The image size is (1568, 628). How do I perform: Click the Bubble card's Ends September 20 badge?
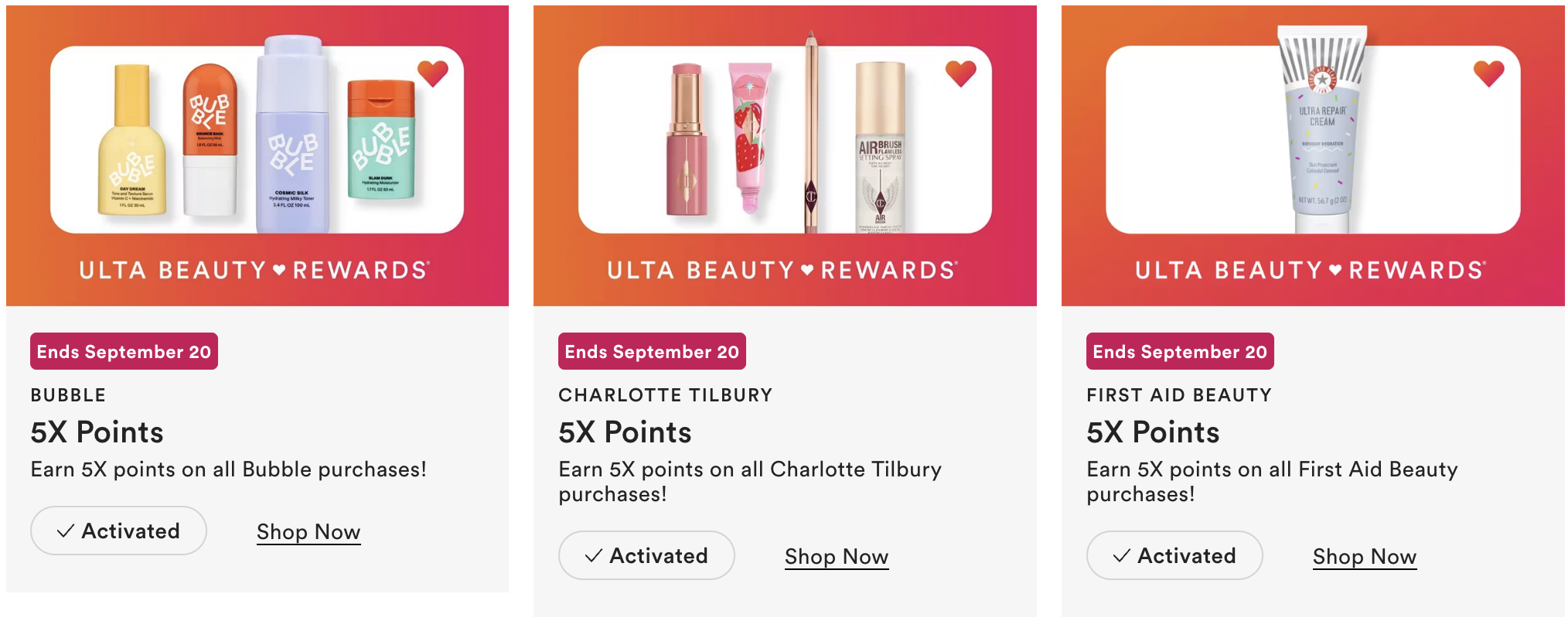(124, 352)
